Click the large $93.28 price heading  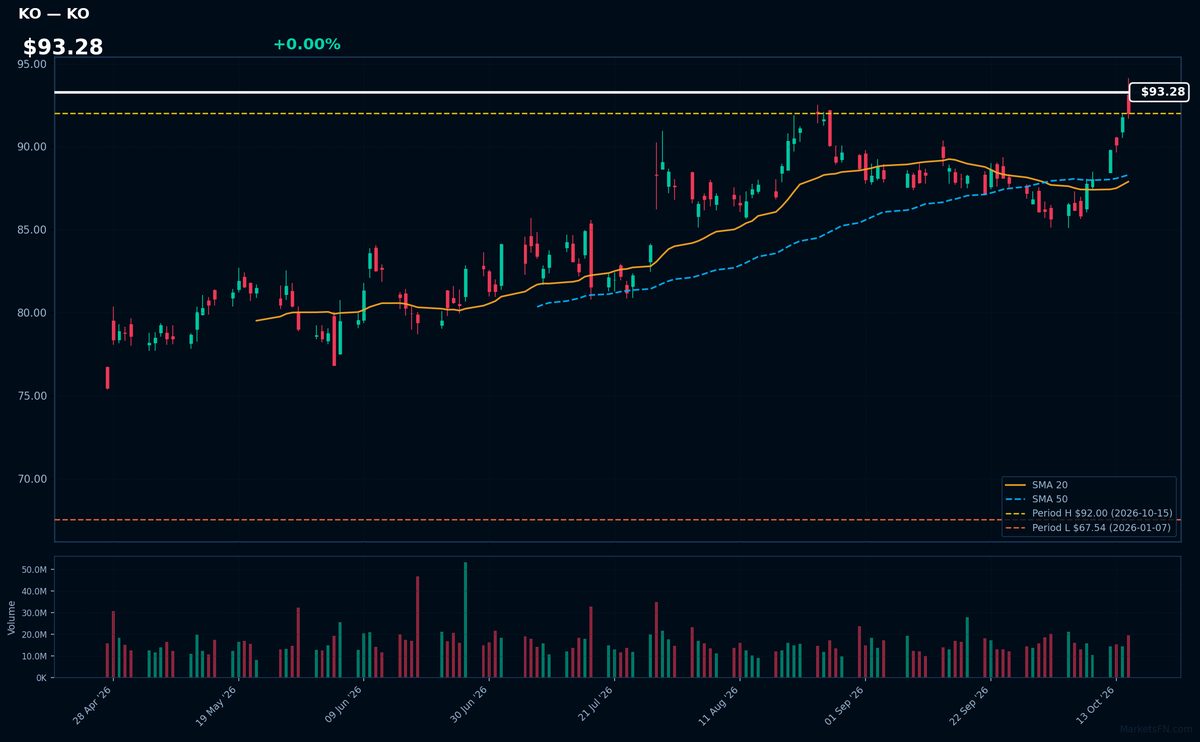pyautogui.click(x=63, y=47)
